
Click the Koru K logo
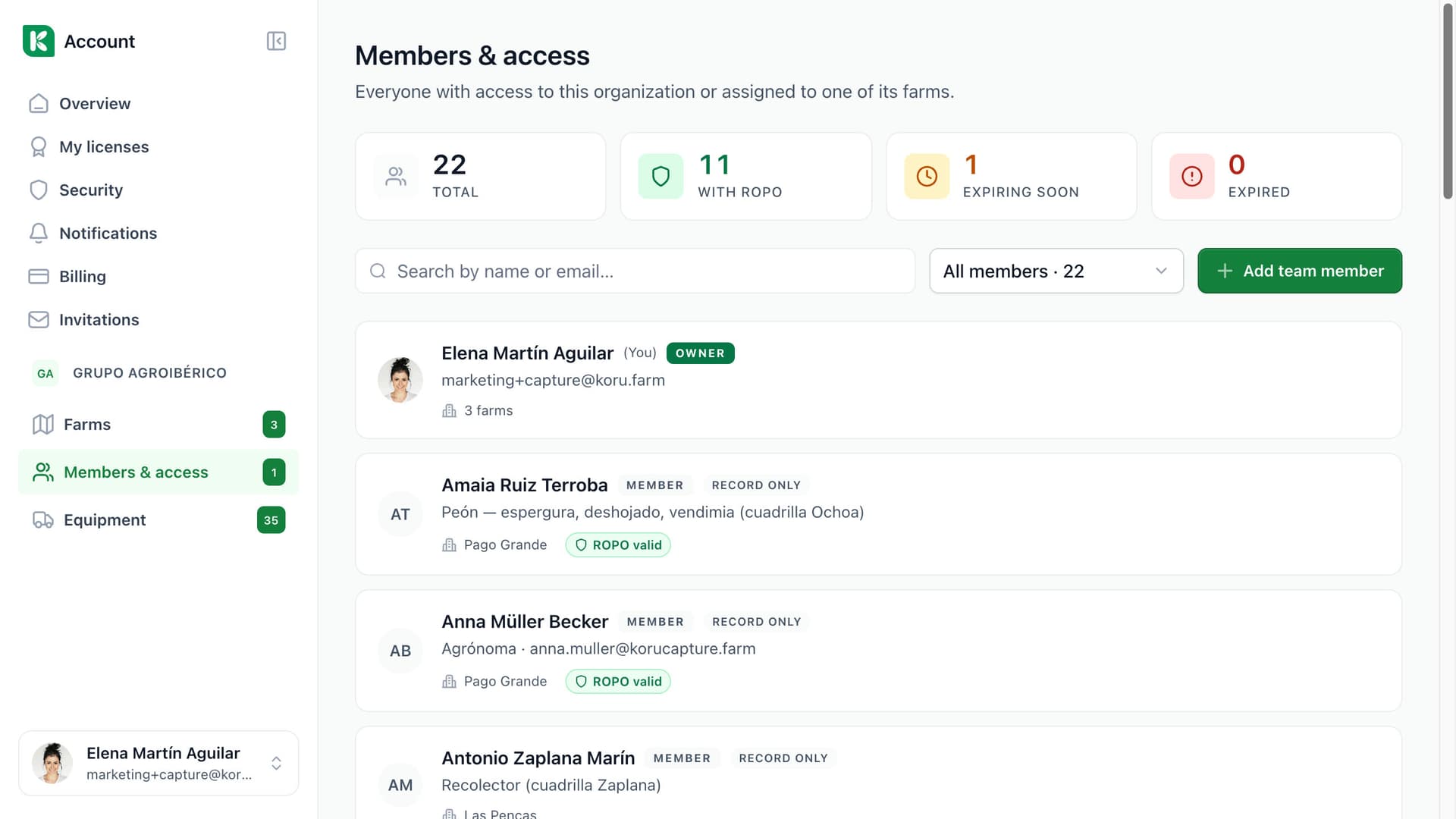pos(39,41)
